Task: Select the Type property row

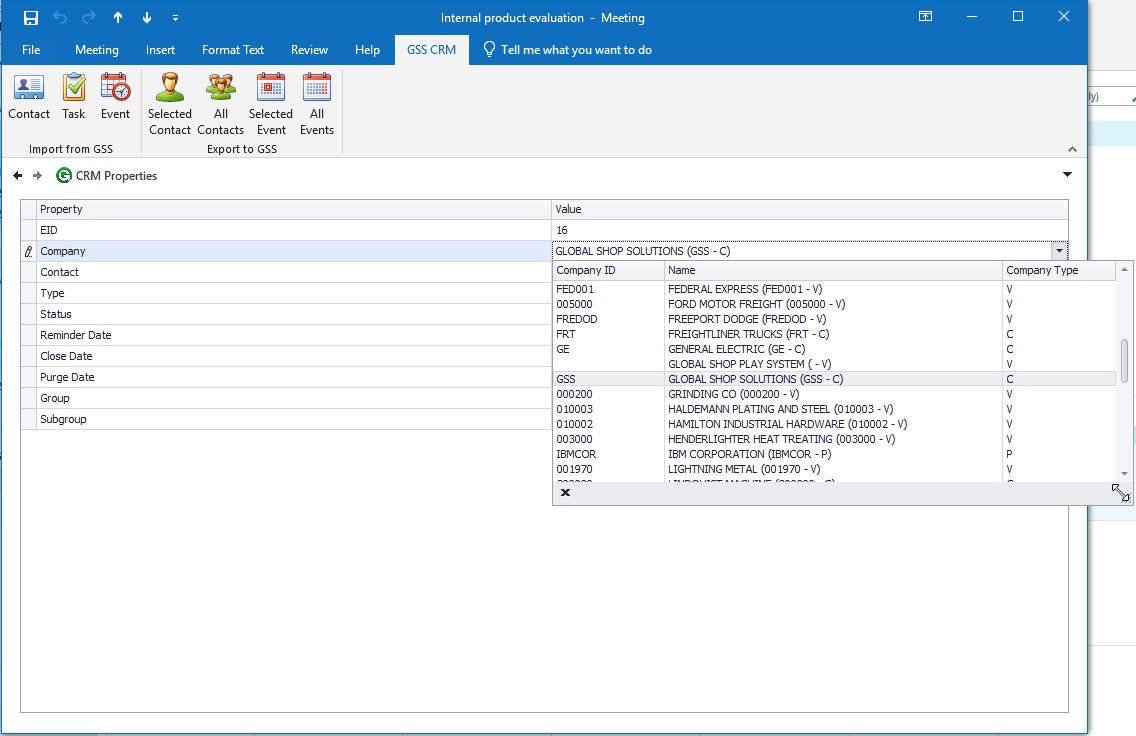Action: coord(294,293)
